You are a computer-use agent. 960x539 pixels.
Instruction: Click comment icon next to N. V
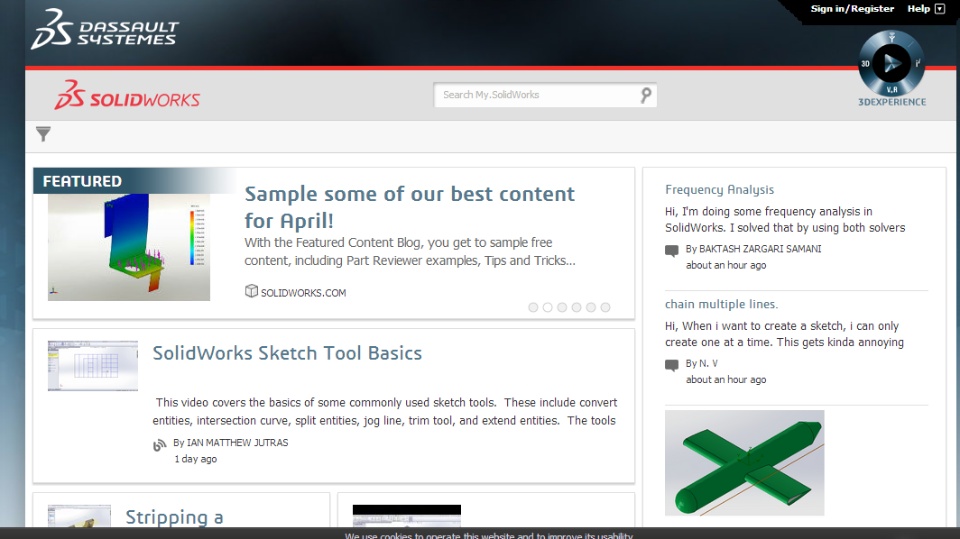point(672,365)
